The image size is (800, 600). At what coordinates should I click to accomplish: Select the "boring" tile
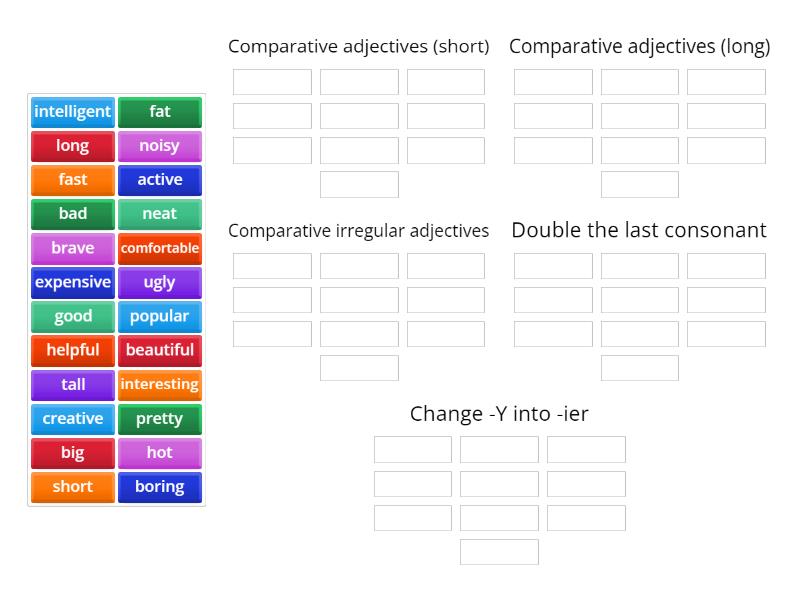click(x=160, y=487)
